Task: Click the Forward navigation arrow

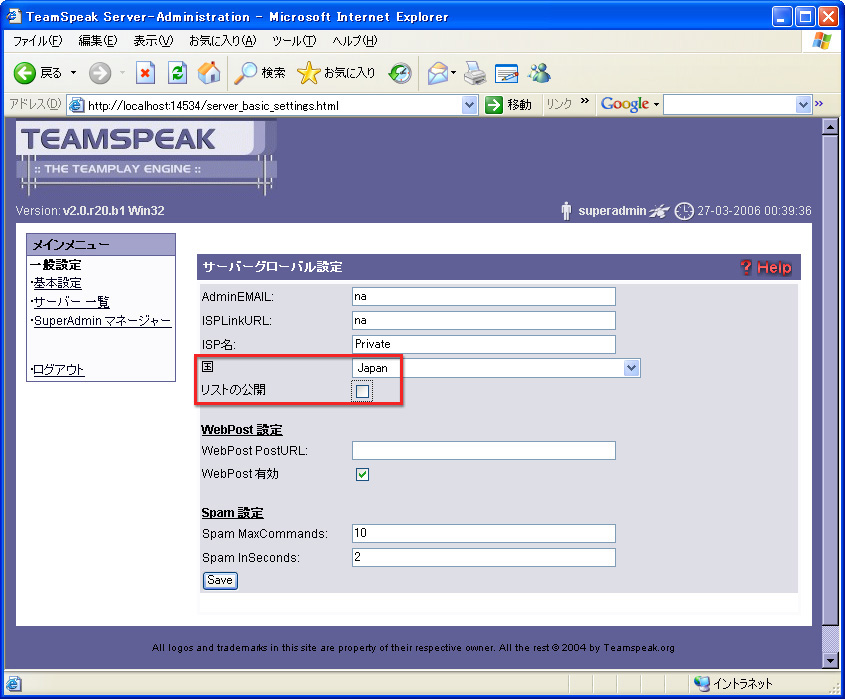Action: pos(100,73)
